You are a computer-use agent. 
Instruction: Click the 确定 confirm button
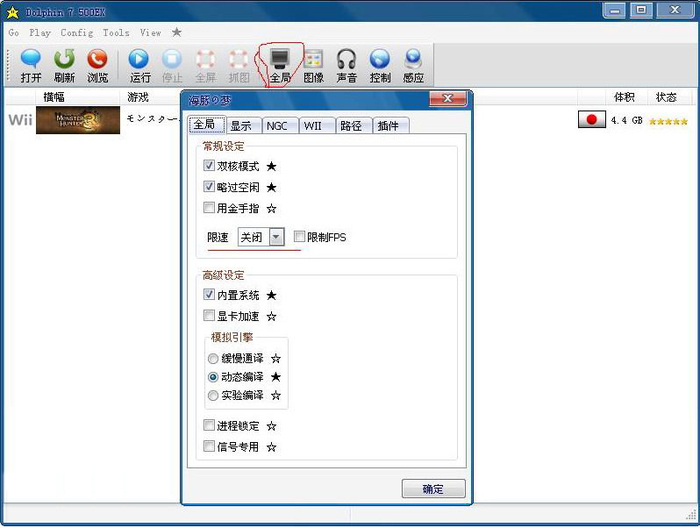[433, 489]
